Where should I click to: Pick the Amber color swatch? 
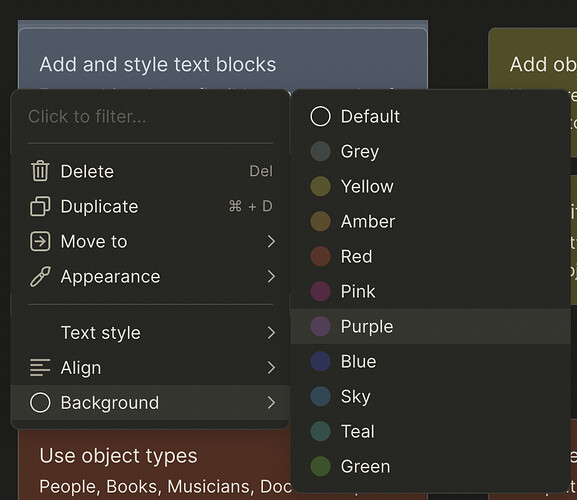pos(321,221)
